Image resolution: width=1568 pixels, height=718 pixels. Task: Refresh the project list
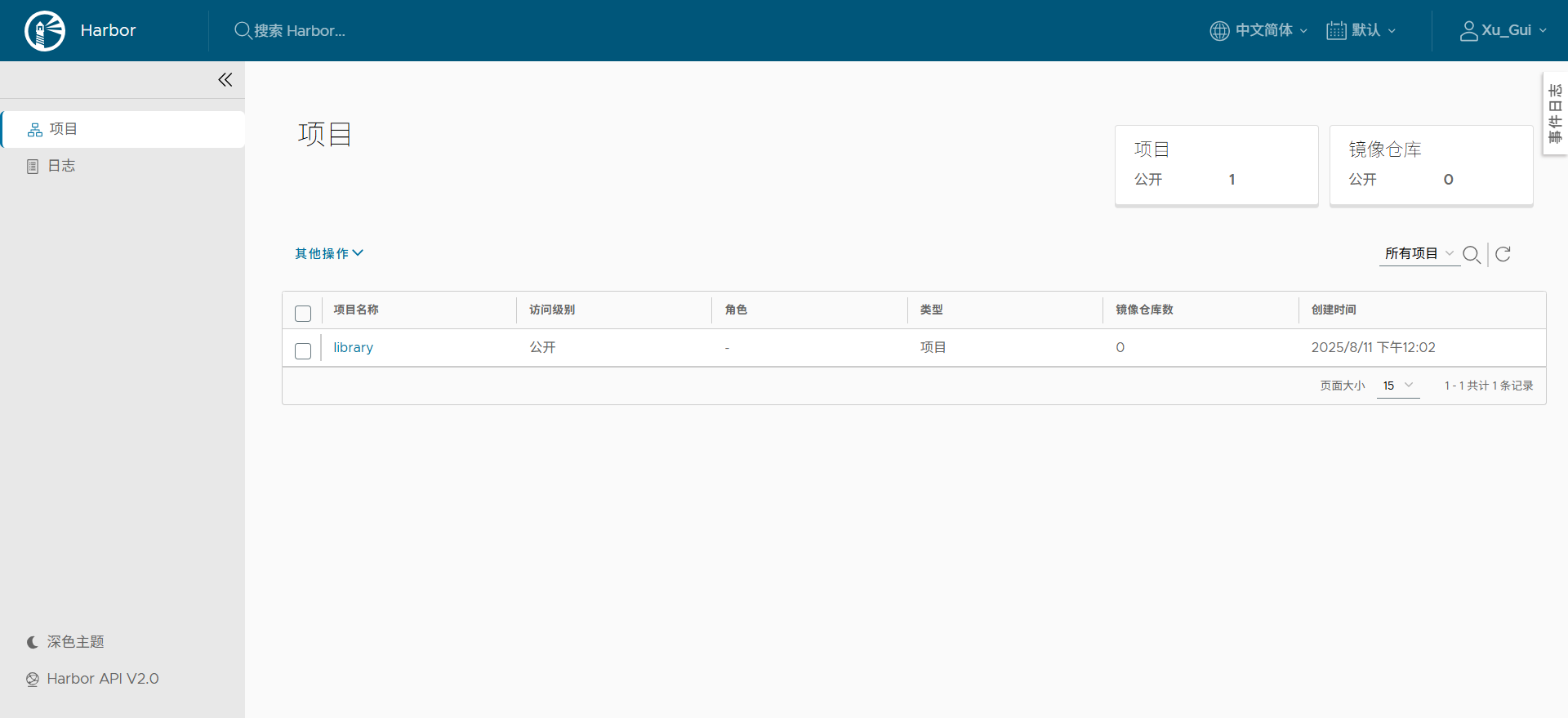coord(1503,254)
